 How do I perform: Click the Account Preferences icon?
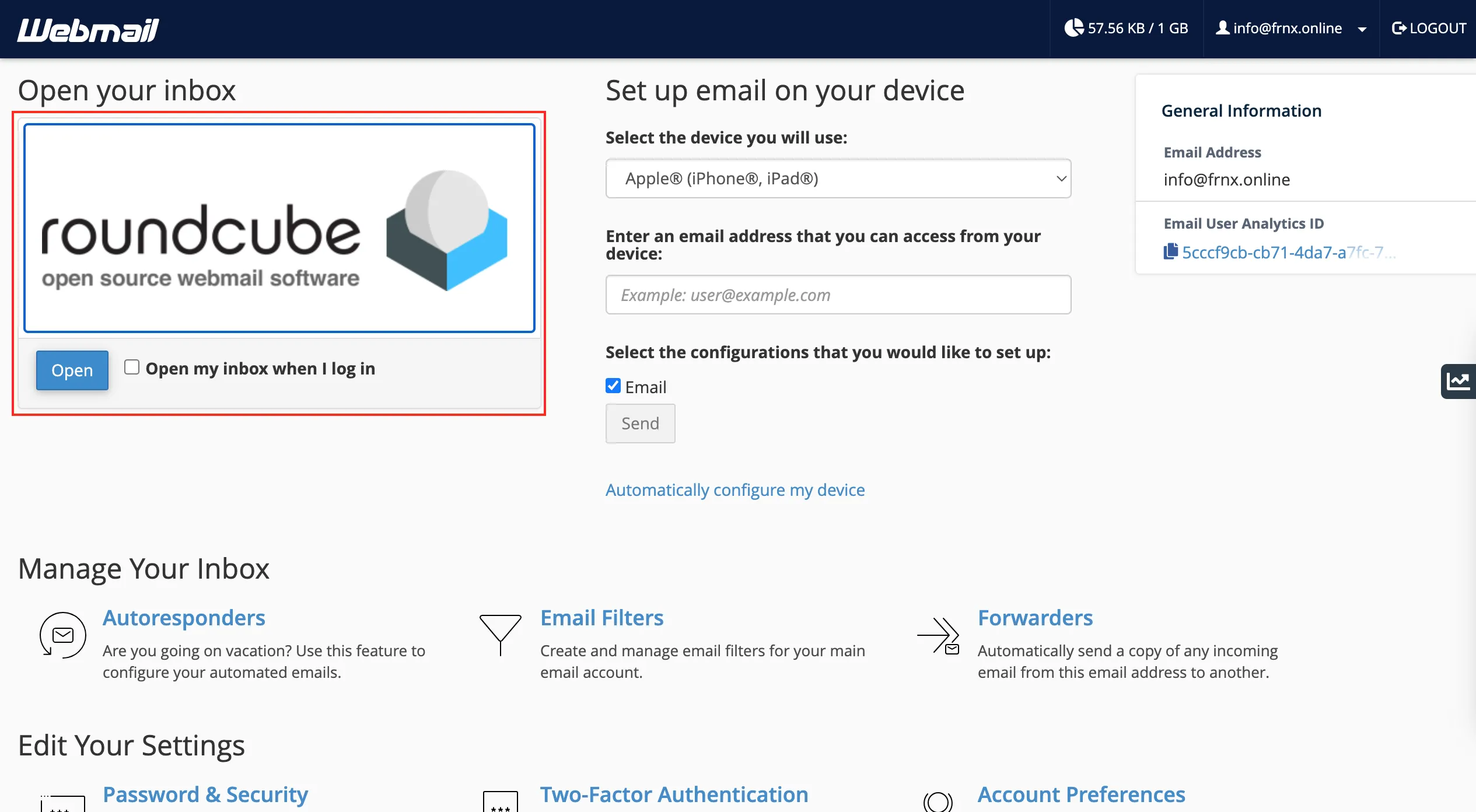pyautogui.click(x=938, y=801)
